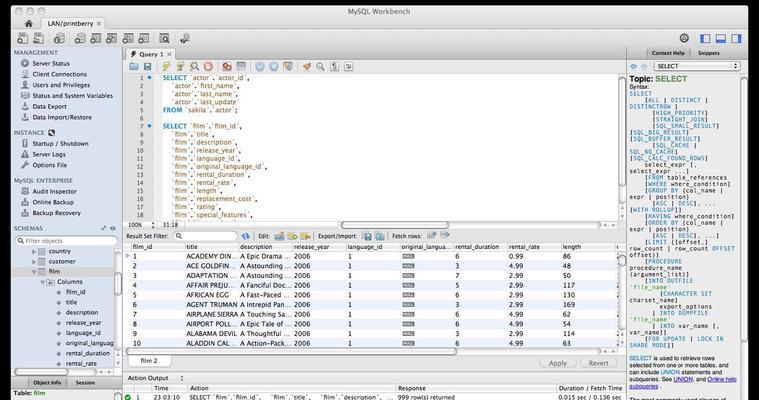Import records from file icon
The height and width of the screenshot is (400, 759).
coord(380,236)
